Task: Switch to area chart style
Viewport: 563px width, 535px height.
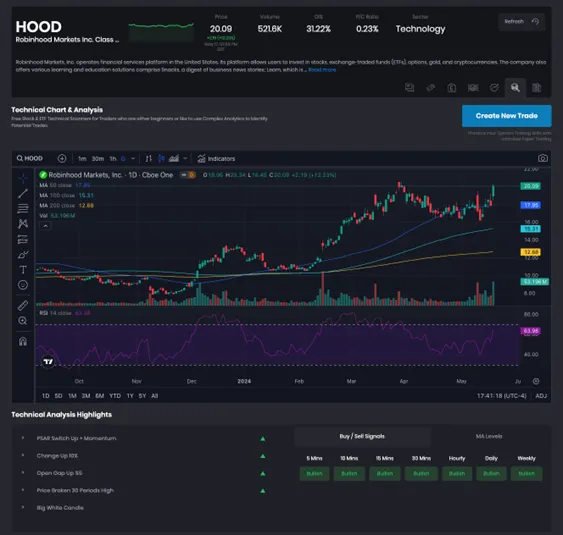Action: coord(174,158)
